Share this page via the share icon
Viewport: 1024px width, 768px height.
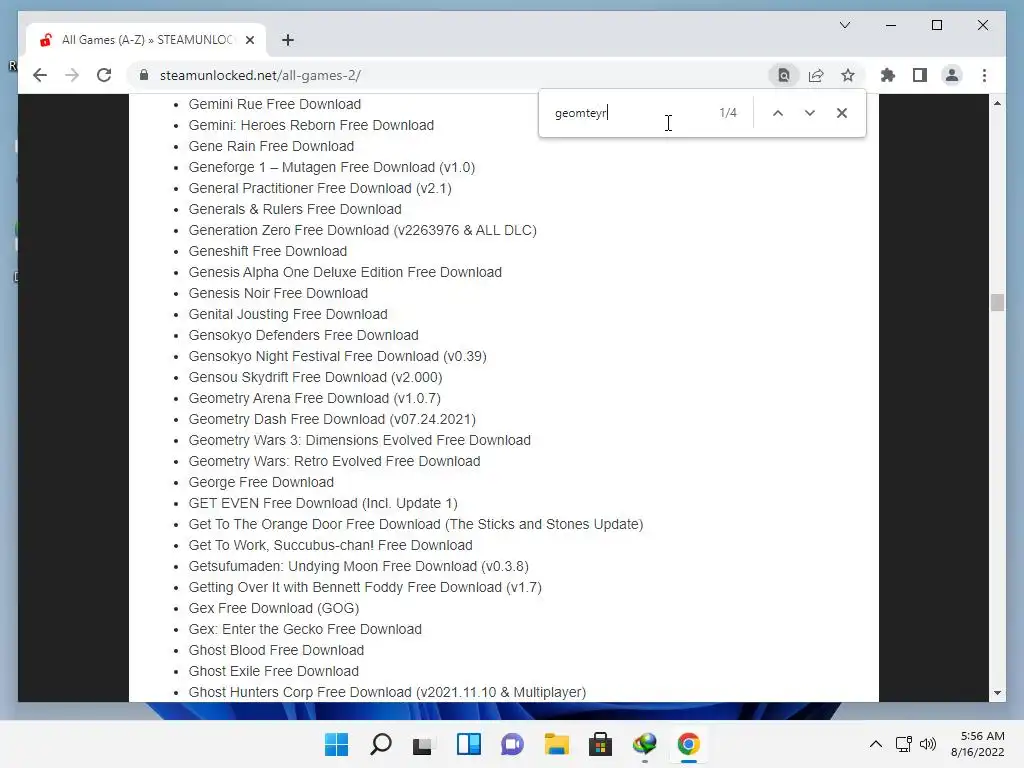pyautogui.click(x=816, y=75)
